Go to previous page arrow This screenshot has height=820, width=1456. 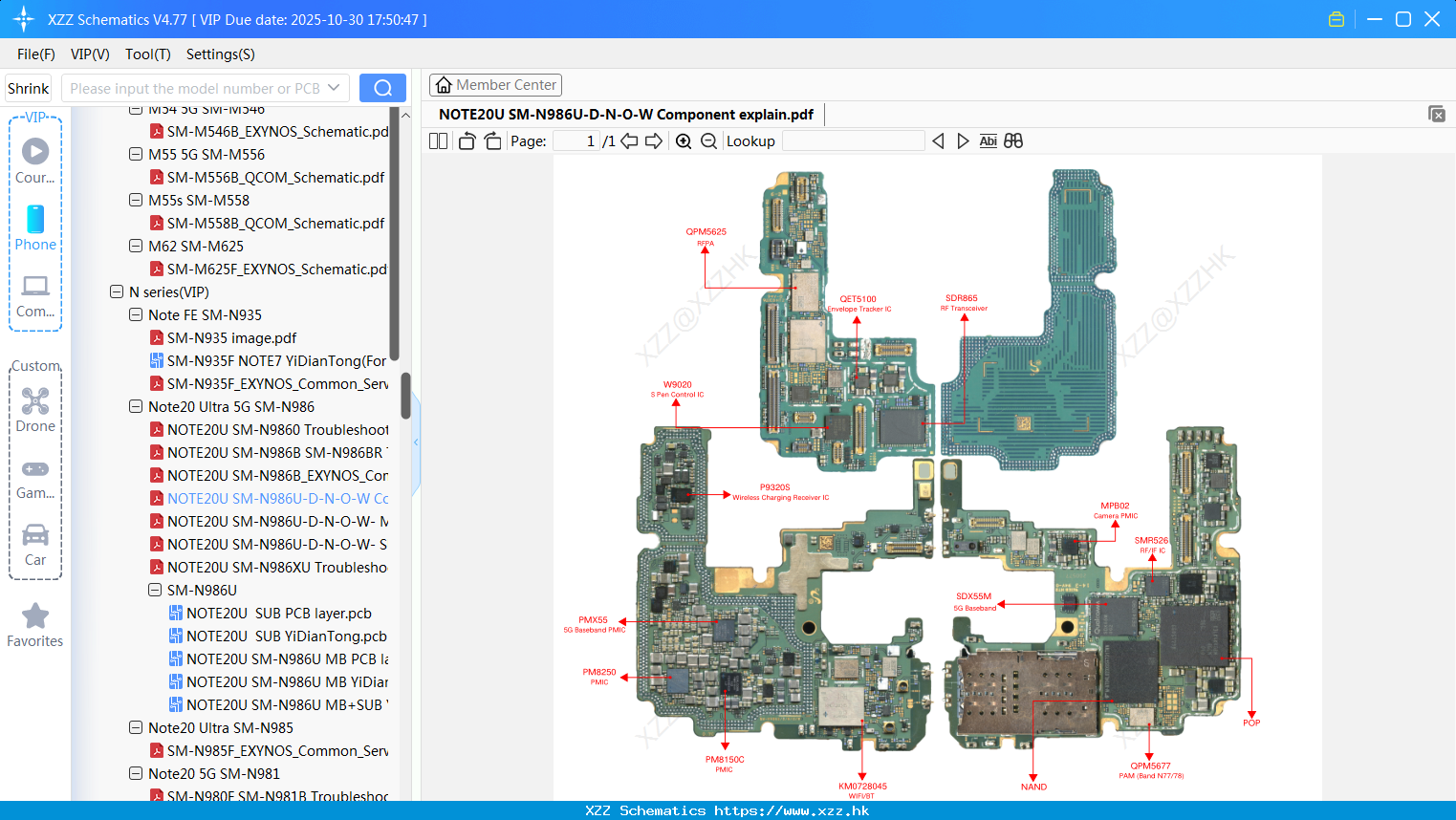629,140
